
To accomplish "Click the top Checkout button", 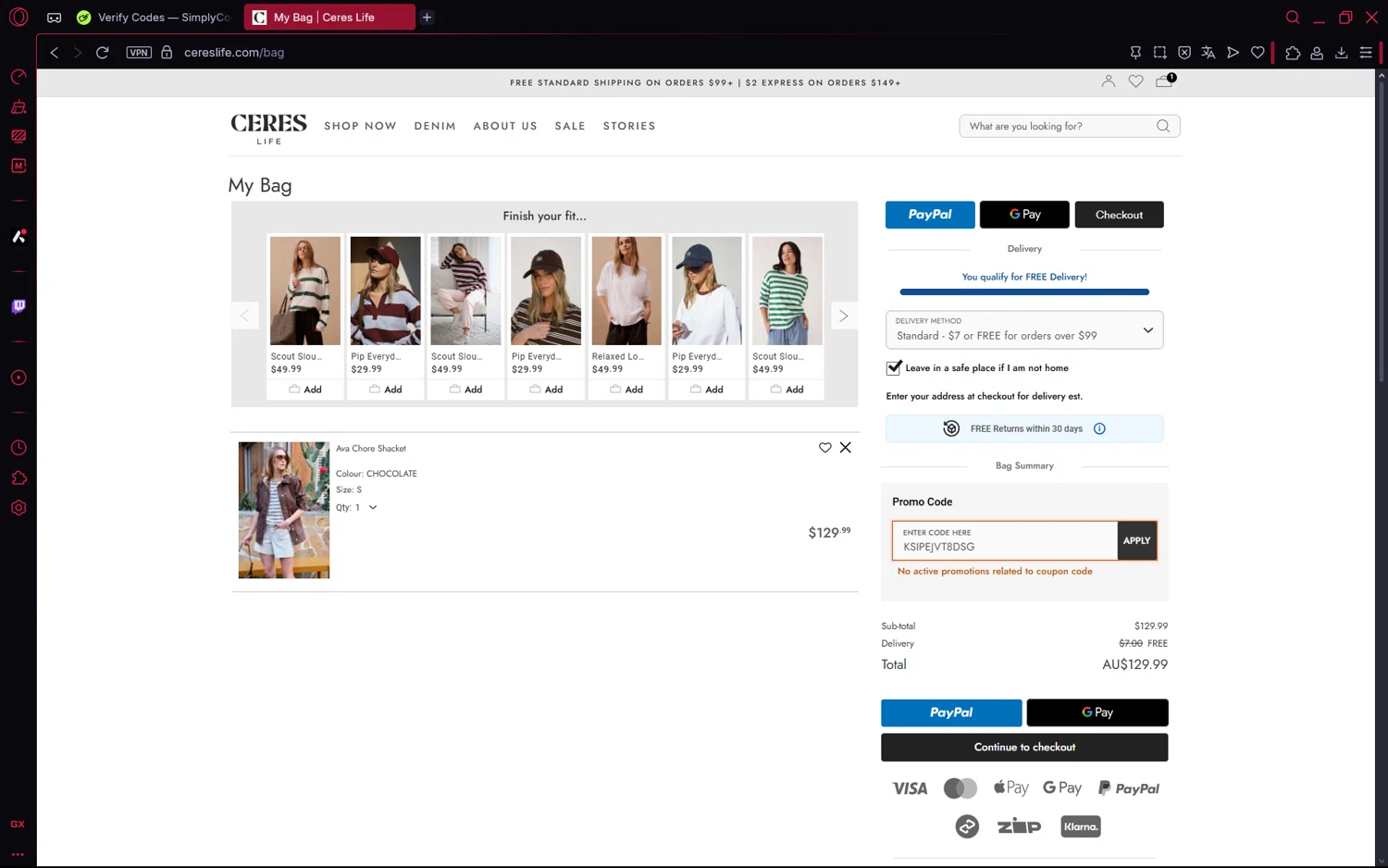I will point(1119,215).
